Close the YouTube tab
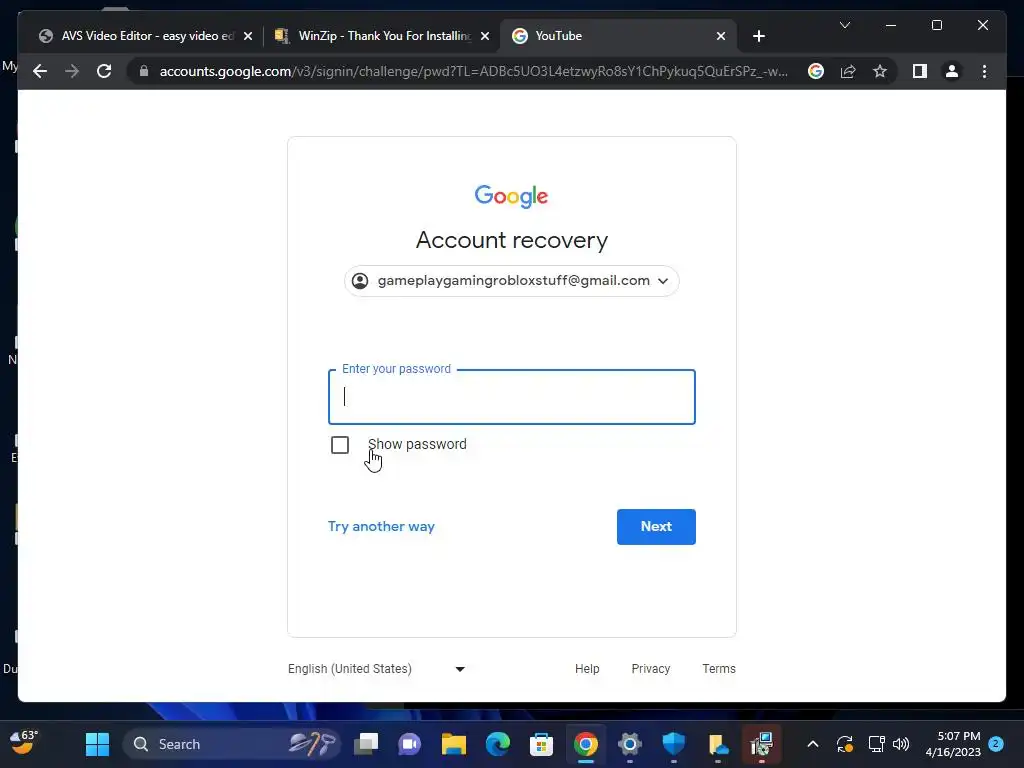Image resolution: width=1024 pixels, height=768 pixels. coord(720,36)
